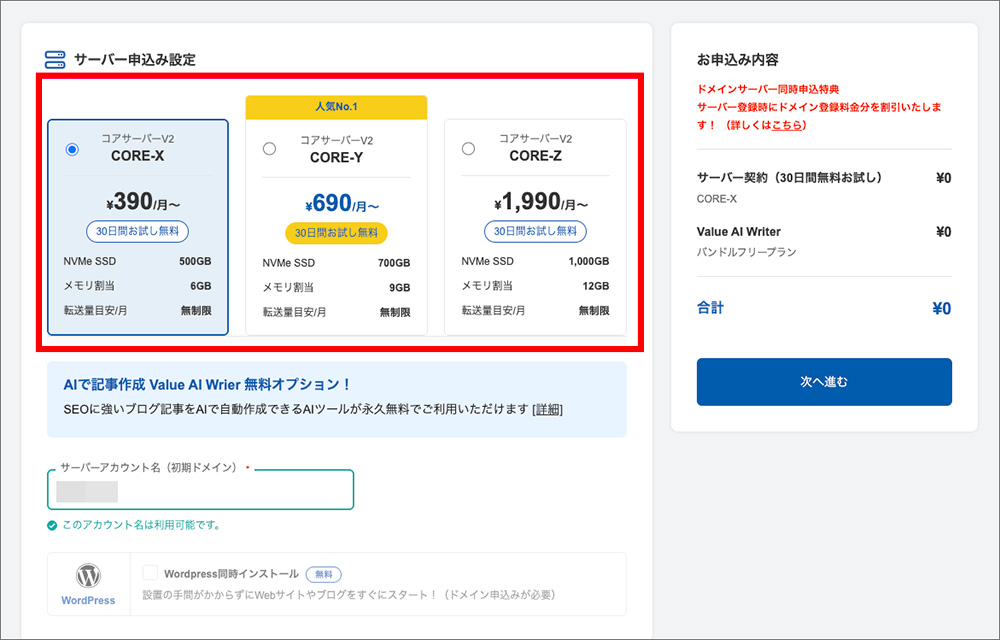Click the CORE-X 30日間お試し無料 badge
The width and height of the screenshot is (1000, 640).
[137, 231]
